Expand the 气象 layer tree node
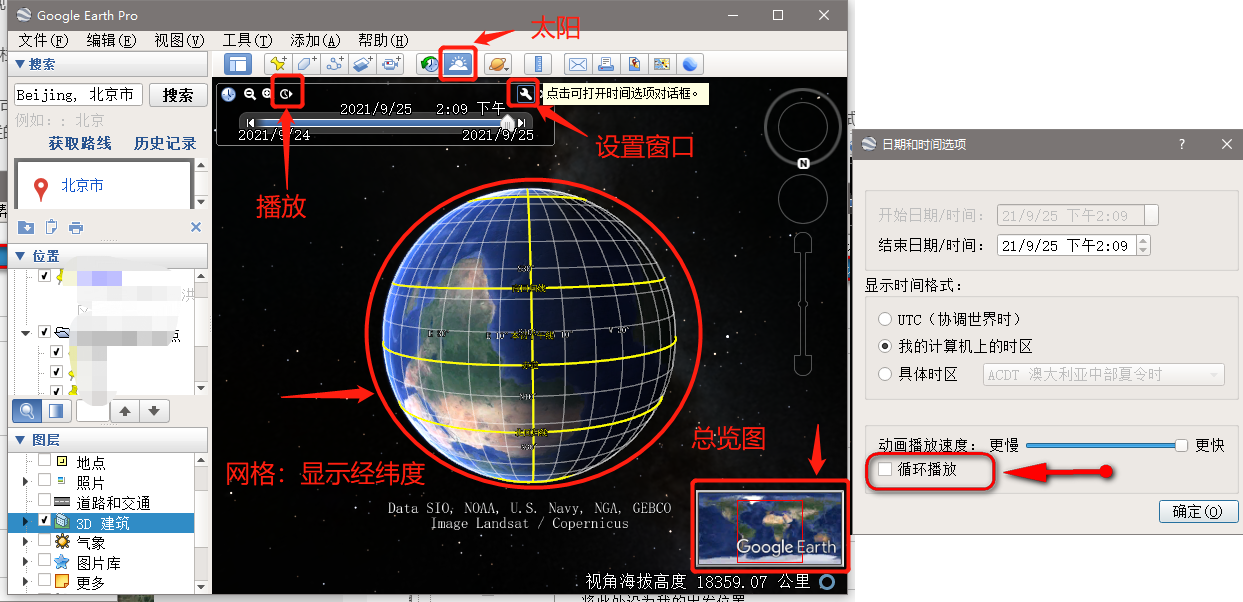Screen dimensions: 1243x602 point(26,541)
